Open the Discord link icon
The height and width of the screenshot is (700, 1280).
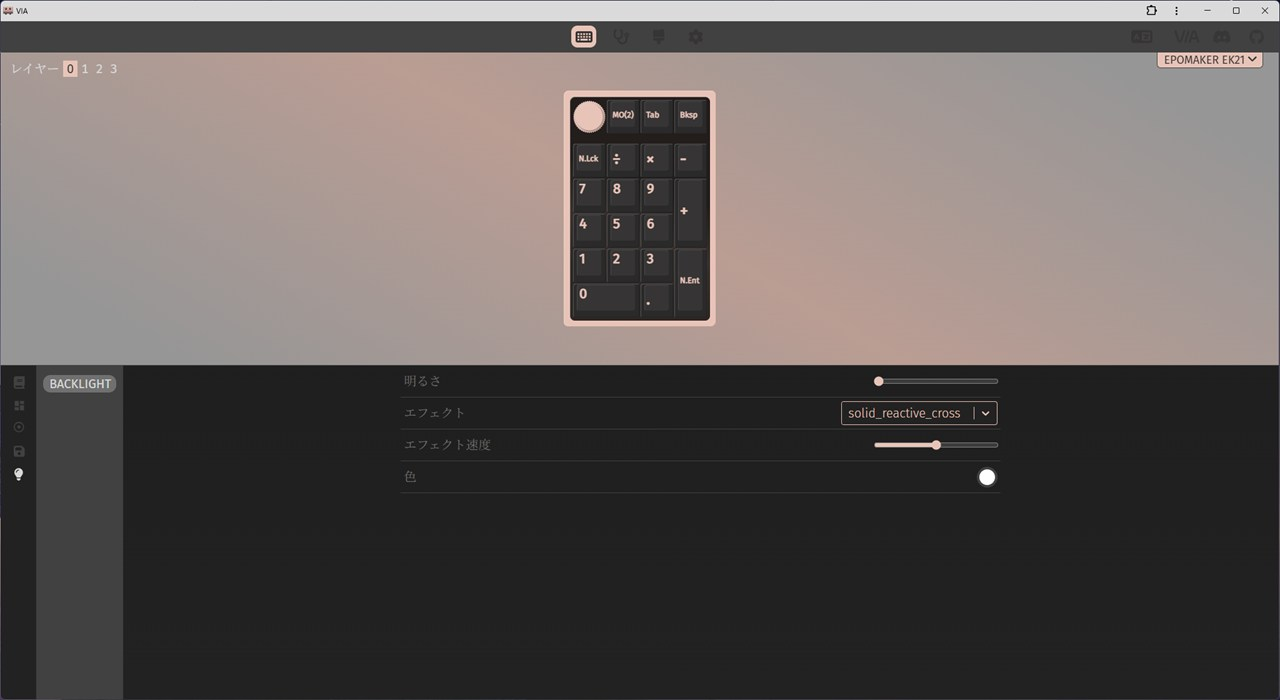coord(1221,37)
